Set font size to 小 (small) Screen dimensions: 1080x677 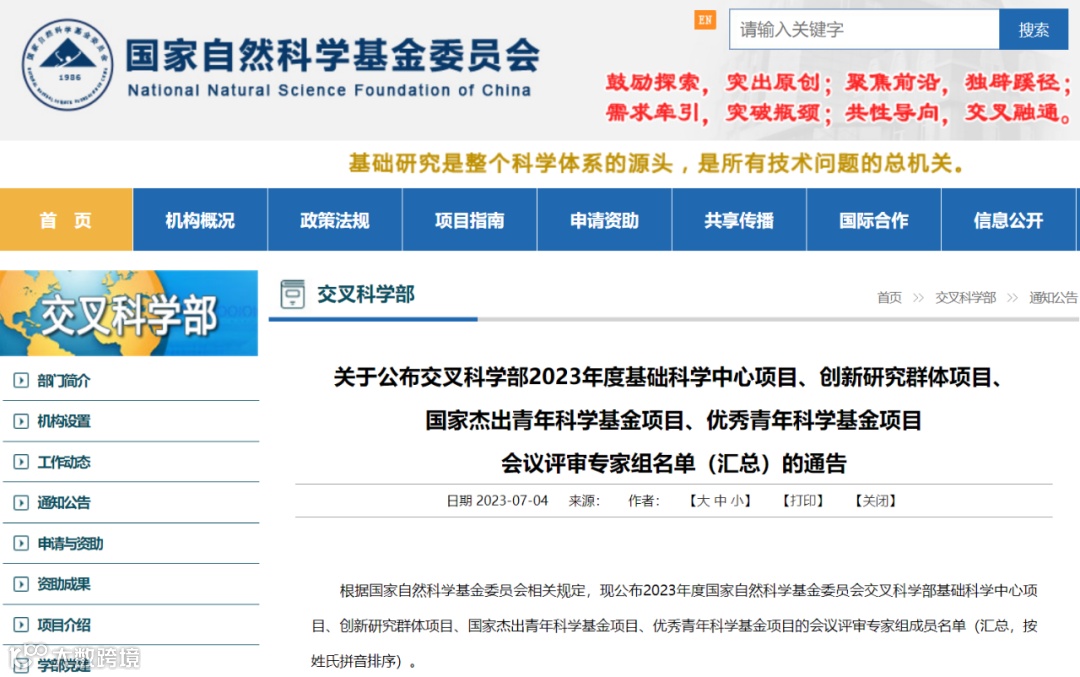tap(737, 501)
